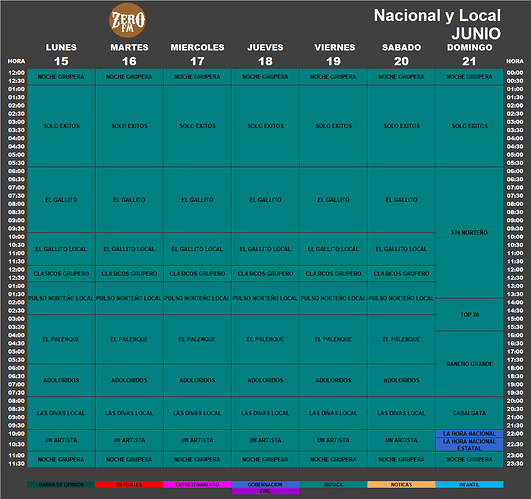Screen dimensions: 531x499
Task: Select the purple CINE legend swatch
Action: coord(265,491)
